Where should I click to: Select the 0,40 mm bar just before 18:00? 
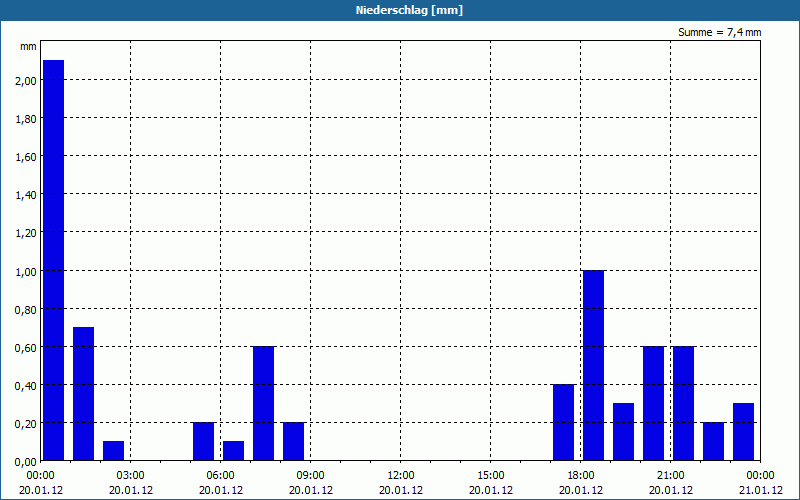coord(564,422)
